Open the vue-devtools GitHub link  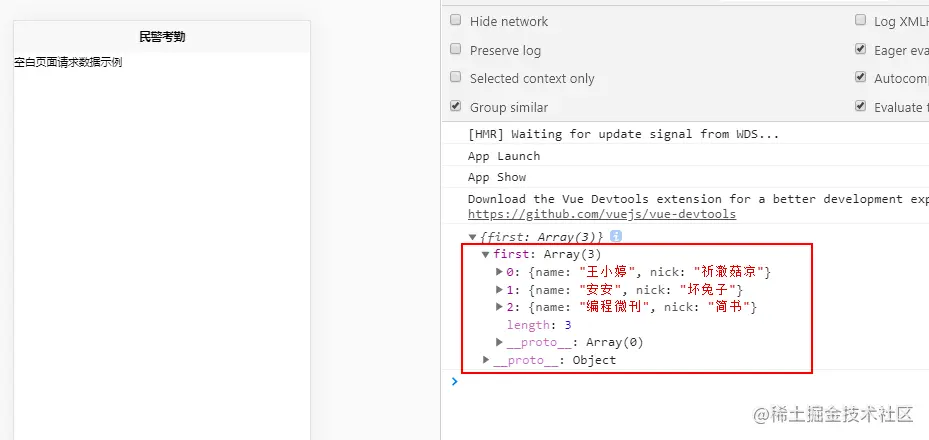(x=602, y=214)
